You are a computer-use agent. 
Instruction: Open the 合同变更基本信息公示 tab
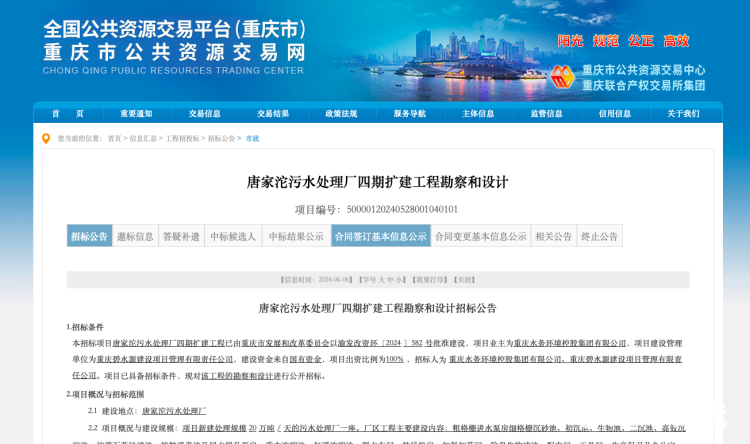480,236
